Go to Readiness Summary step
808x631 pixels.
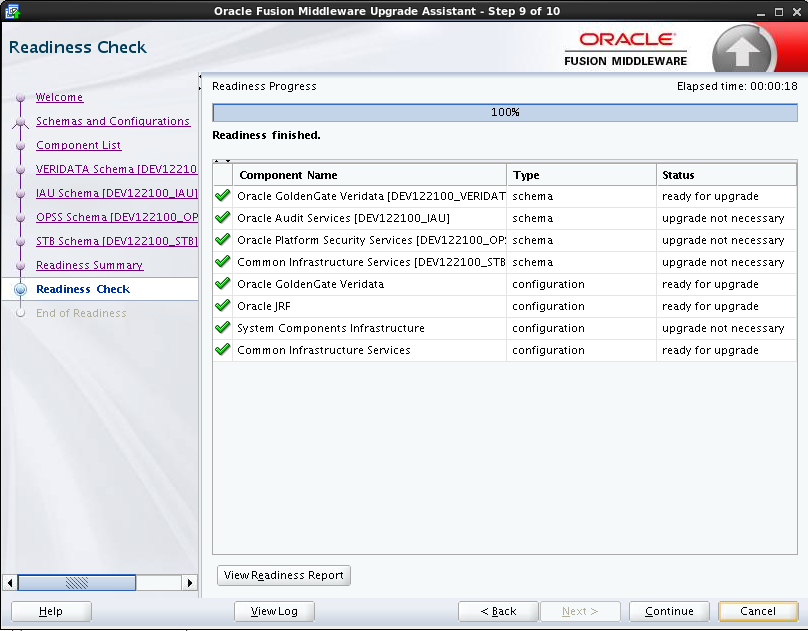point(89,265)
